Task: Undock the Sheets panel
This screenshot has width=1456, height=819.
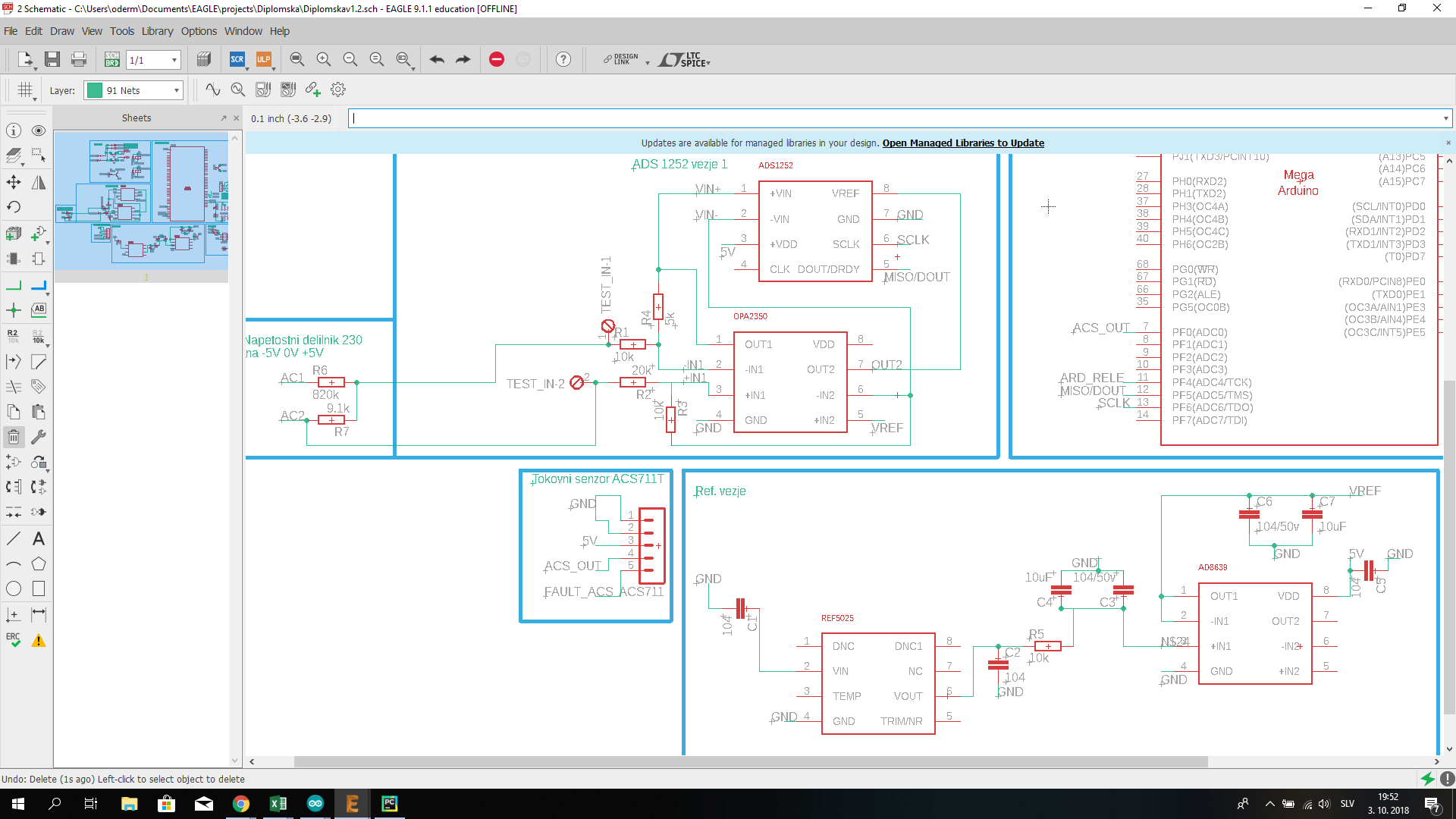Action: 223,118
